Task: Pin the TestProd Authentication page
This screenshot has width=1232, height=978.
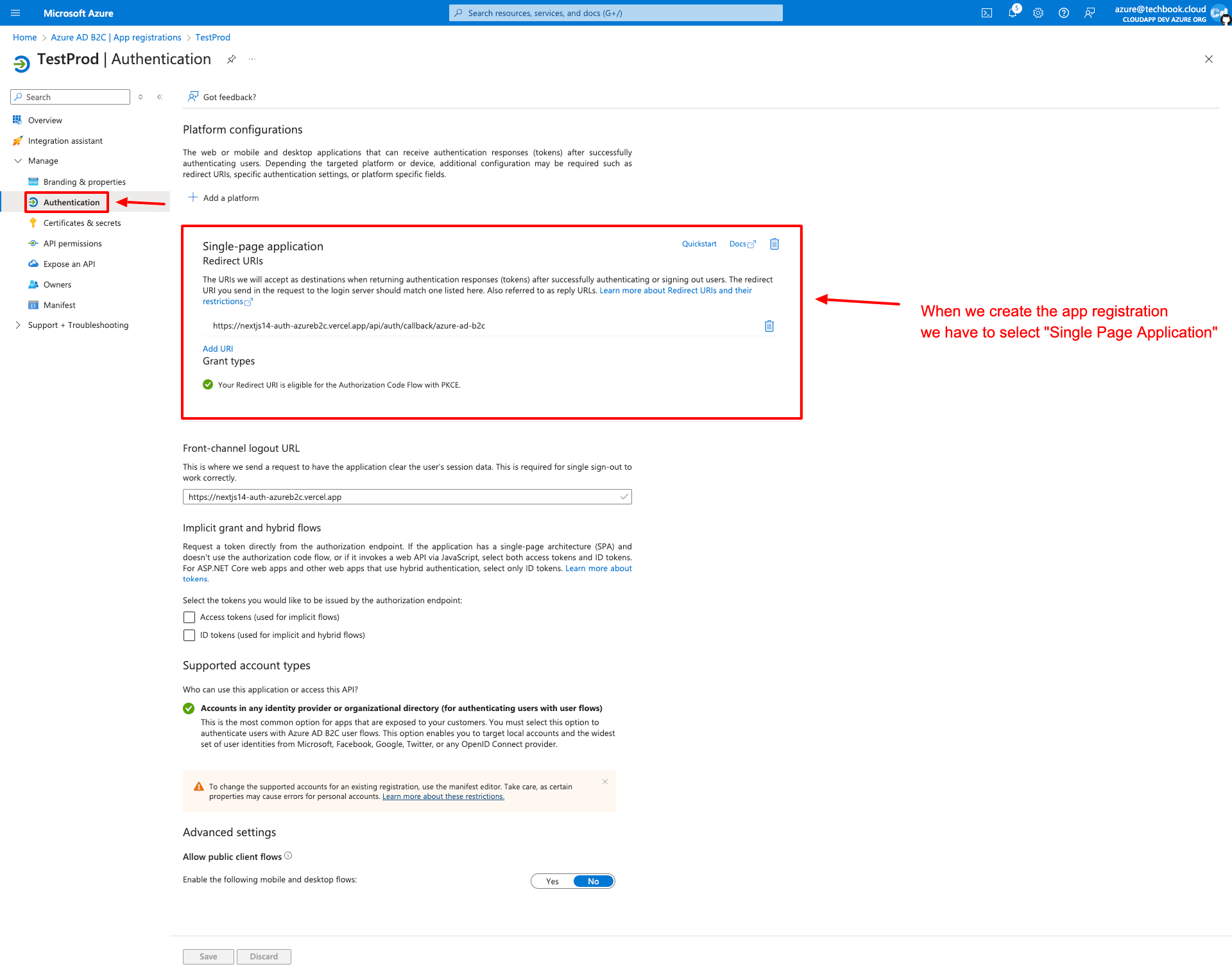Action: click(x=232, y=59)
